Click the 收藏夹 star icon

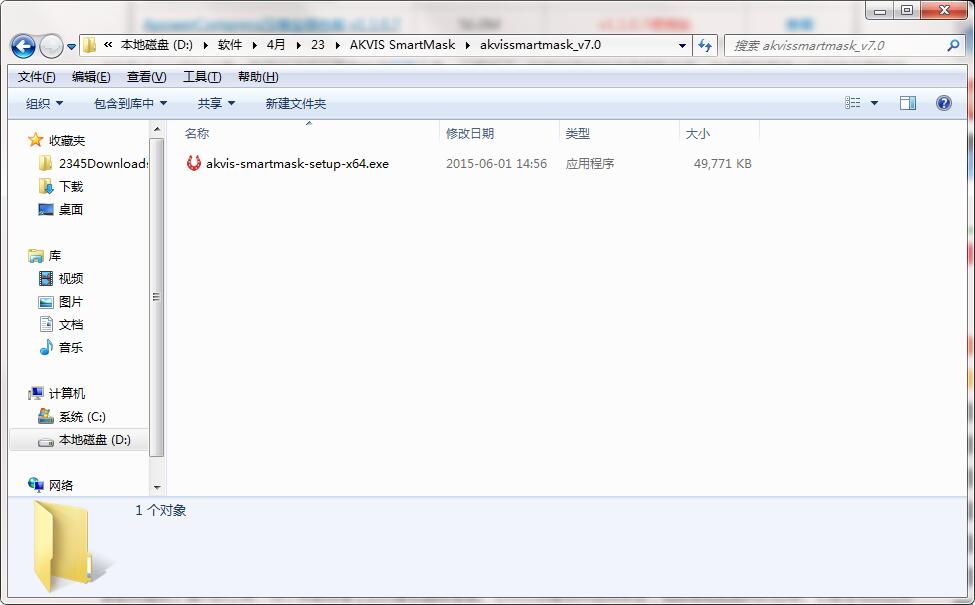(x=35, y=140)
